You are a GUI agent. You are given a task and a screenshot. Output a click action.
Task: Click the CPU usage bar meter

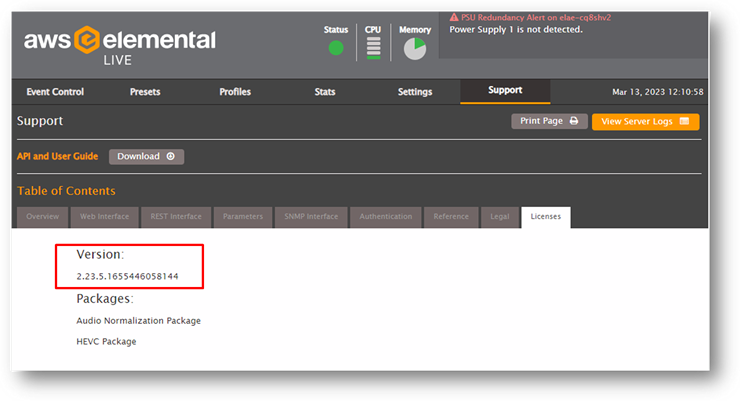click(373, 48)
